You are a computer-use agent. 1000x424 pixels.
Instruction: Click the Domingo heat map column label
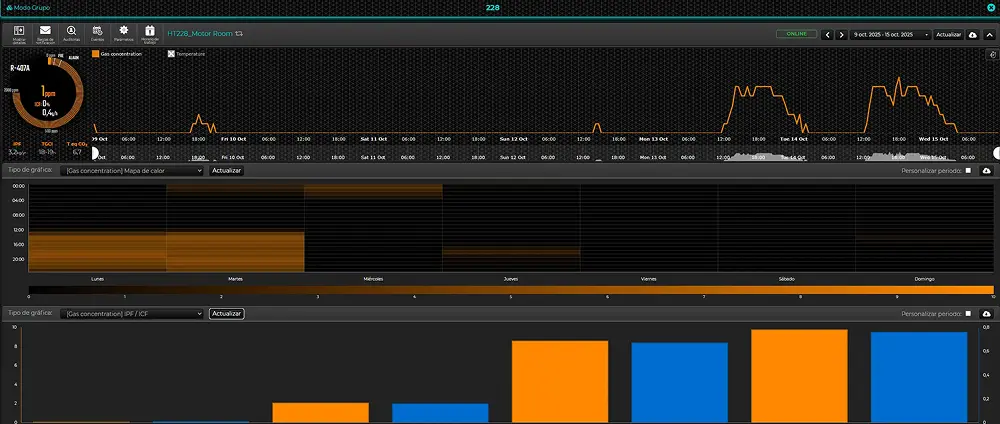(924, 279)
